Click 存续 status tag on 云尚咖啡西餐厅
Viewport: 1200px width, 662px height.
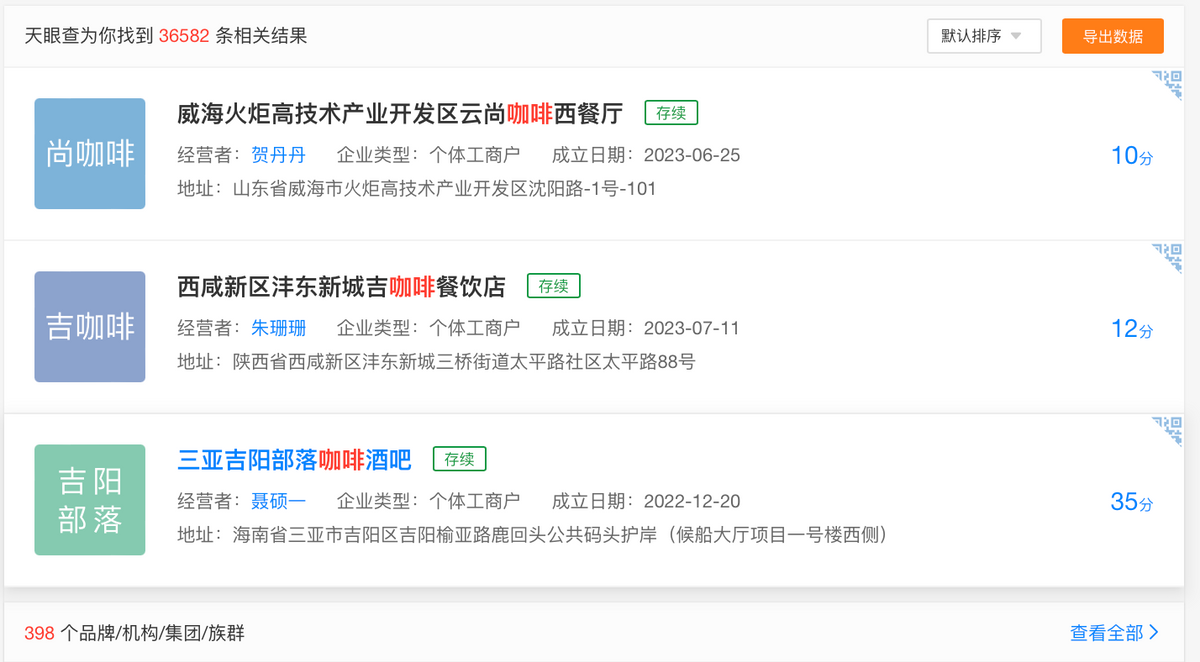tap(671, 113)
